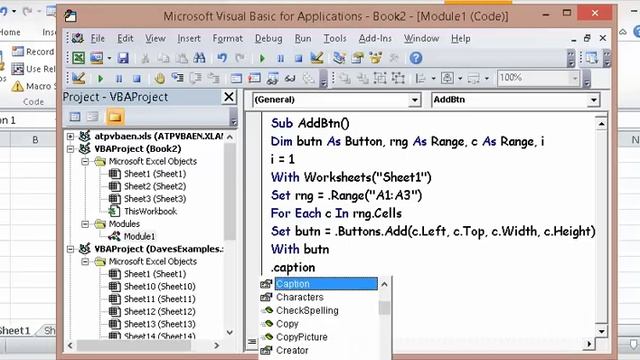
Task: Open the Insert menu
Action: 189,38
